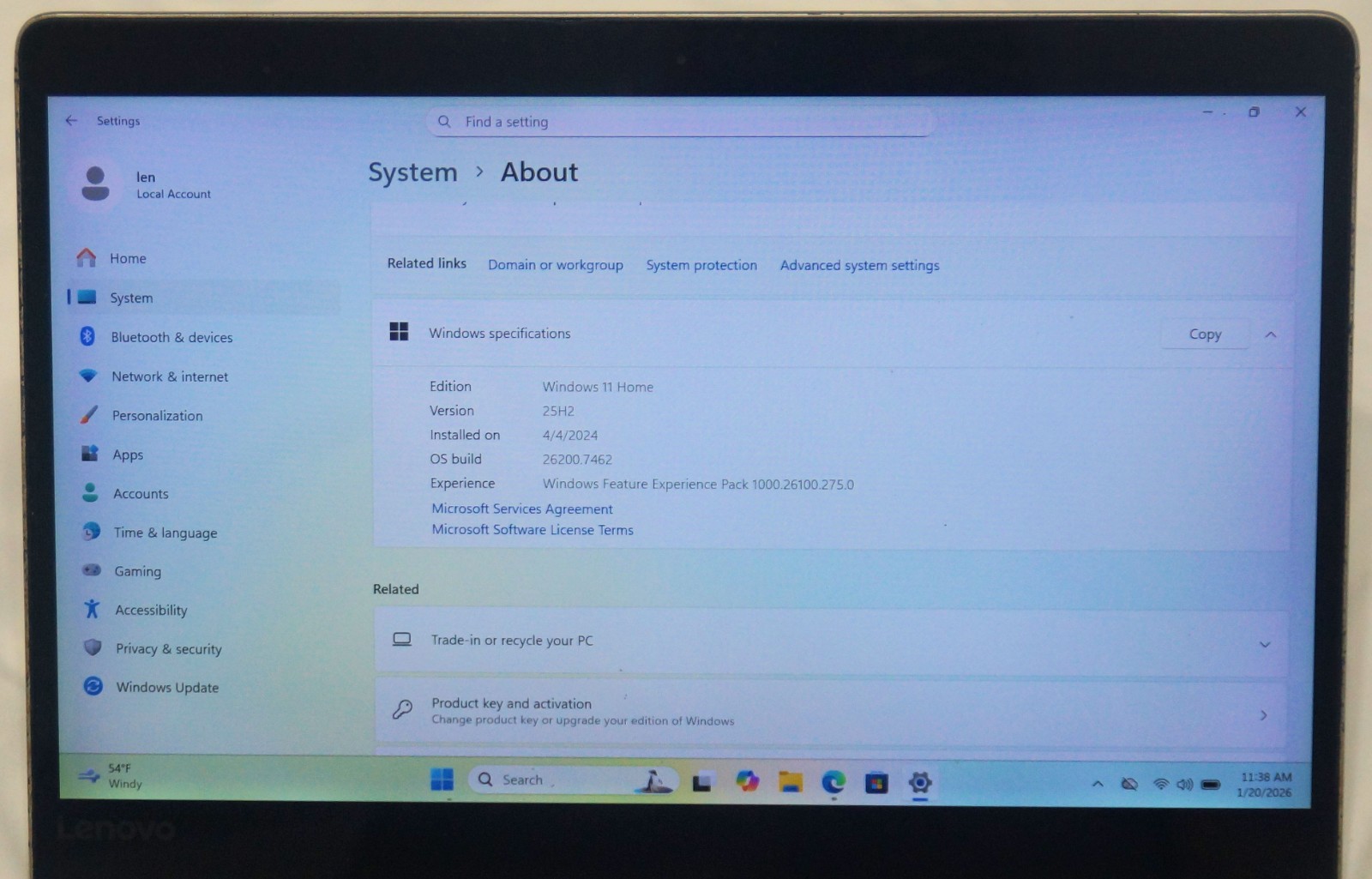Click the OS build value 26200.7462
1372x879 pixels.
pos(577,460)
